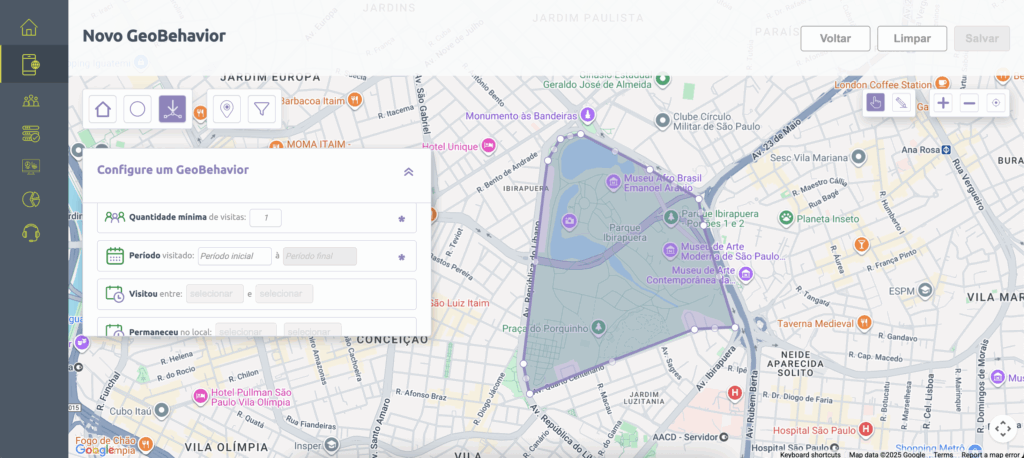1024x458 pixels.
Task: Click the Quantidade mínima de visitas input
Action: click(x=265, y=218)
